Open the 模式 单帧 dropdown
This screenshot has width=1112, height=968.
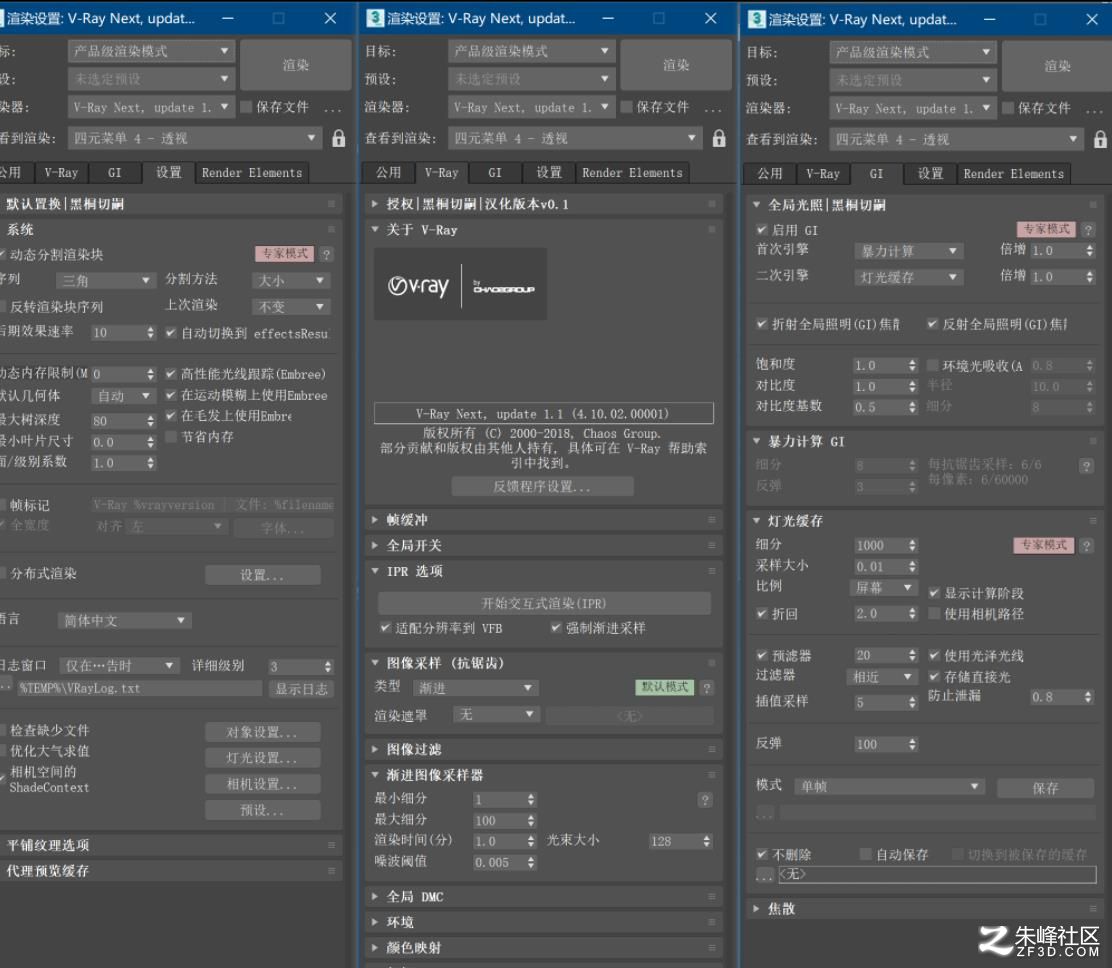[890, 786]
